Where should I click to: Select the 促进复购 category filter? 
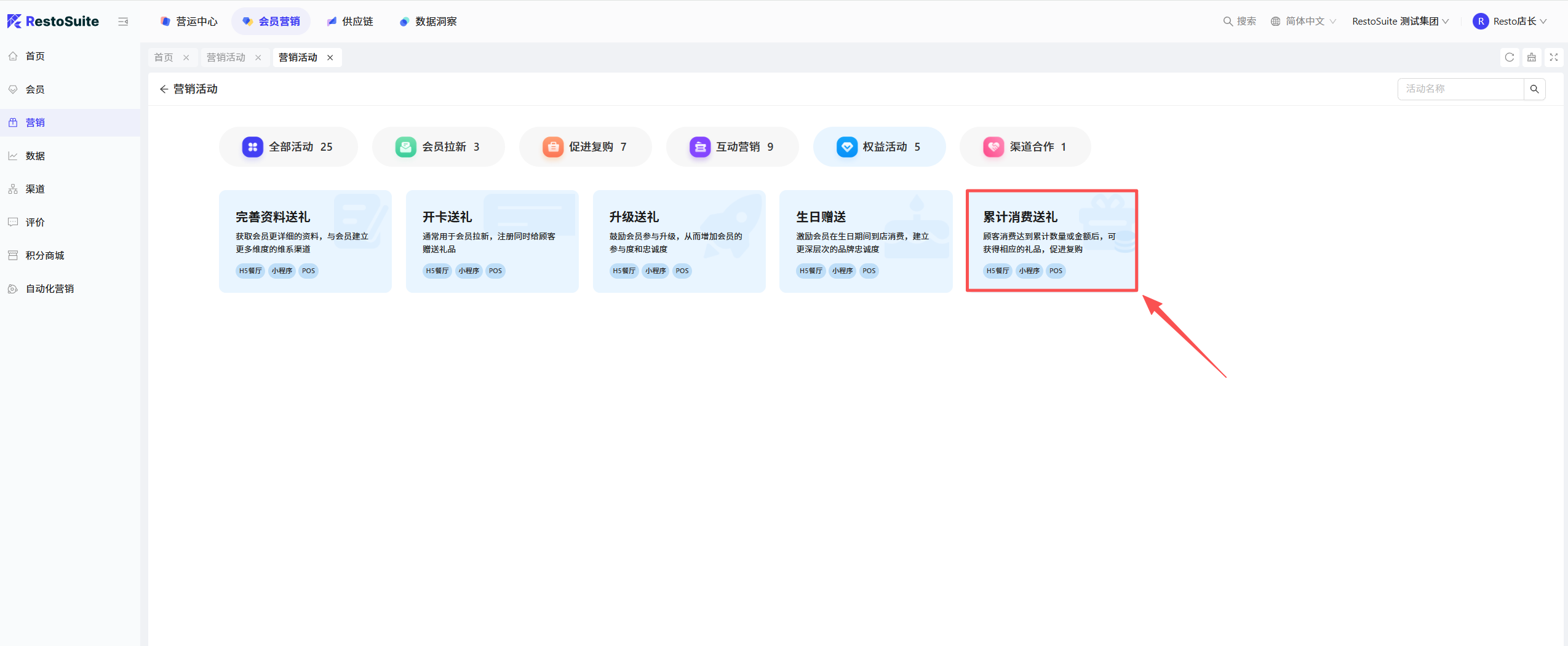585,147
